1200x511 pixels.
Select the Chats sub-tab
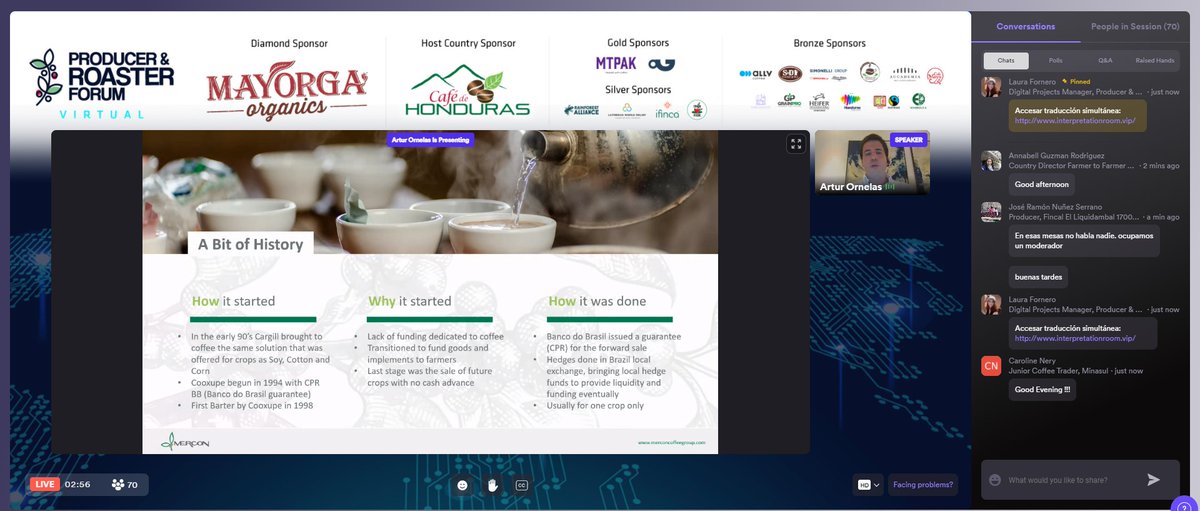pyautogui.click(x=1005, y=61)
